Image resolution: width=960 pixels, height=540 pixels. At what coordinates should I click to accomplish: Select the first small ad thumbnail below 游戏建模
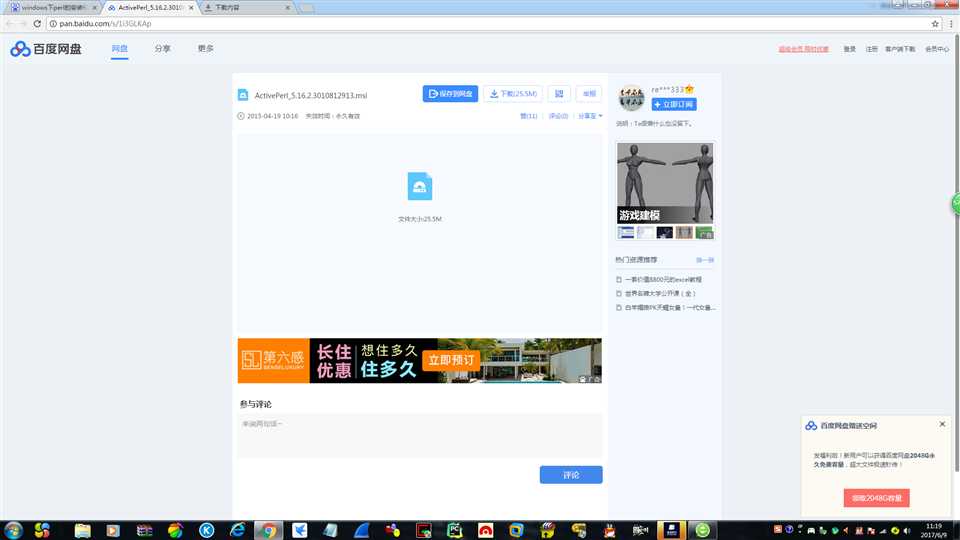point(626,233)
